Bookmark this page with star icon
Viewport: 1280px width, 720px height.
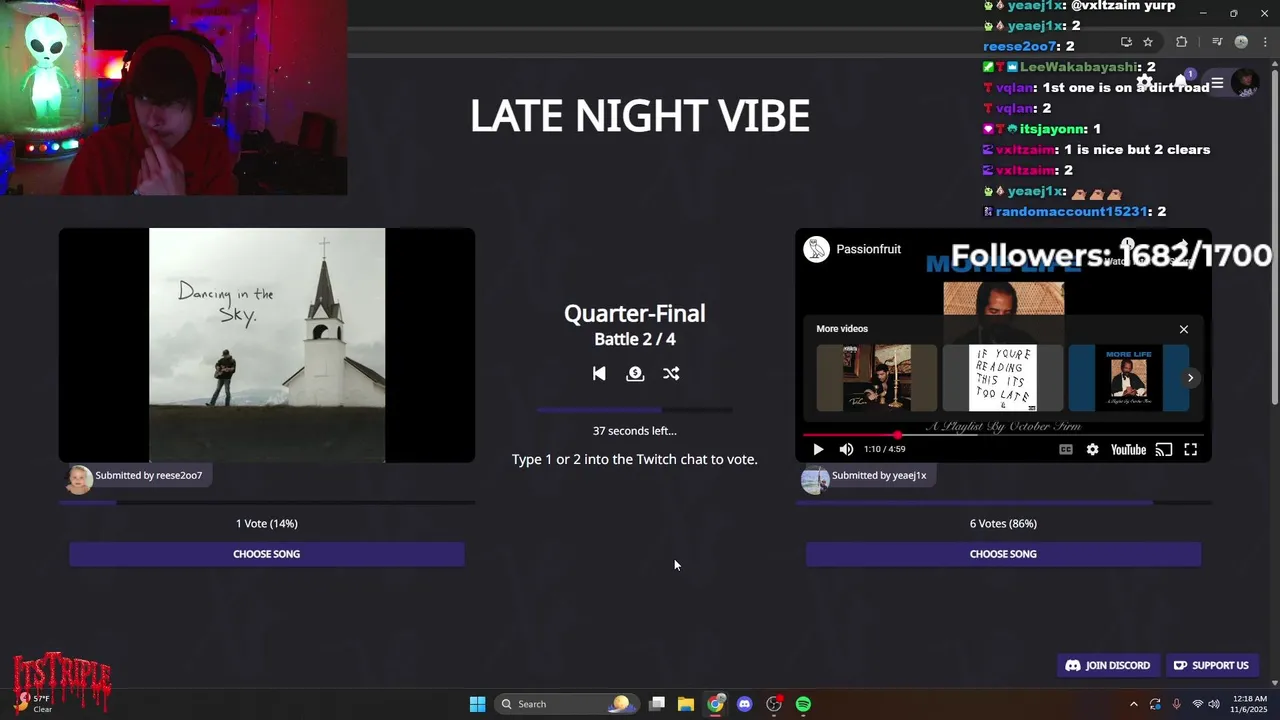pos(1148,42)
